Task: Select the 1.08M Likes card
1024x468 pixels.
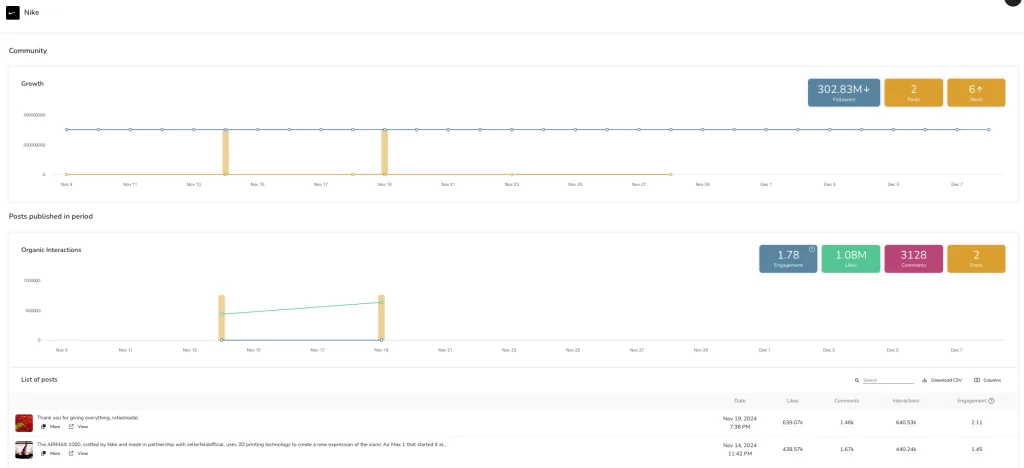Action: point(851,258)
